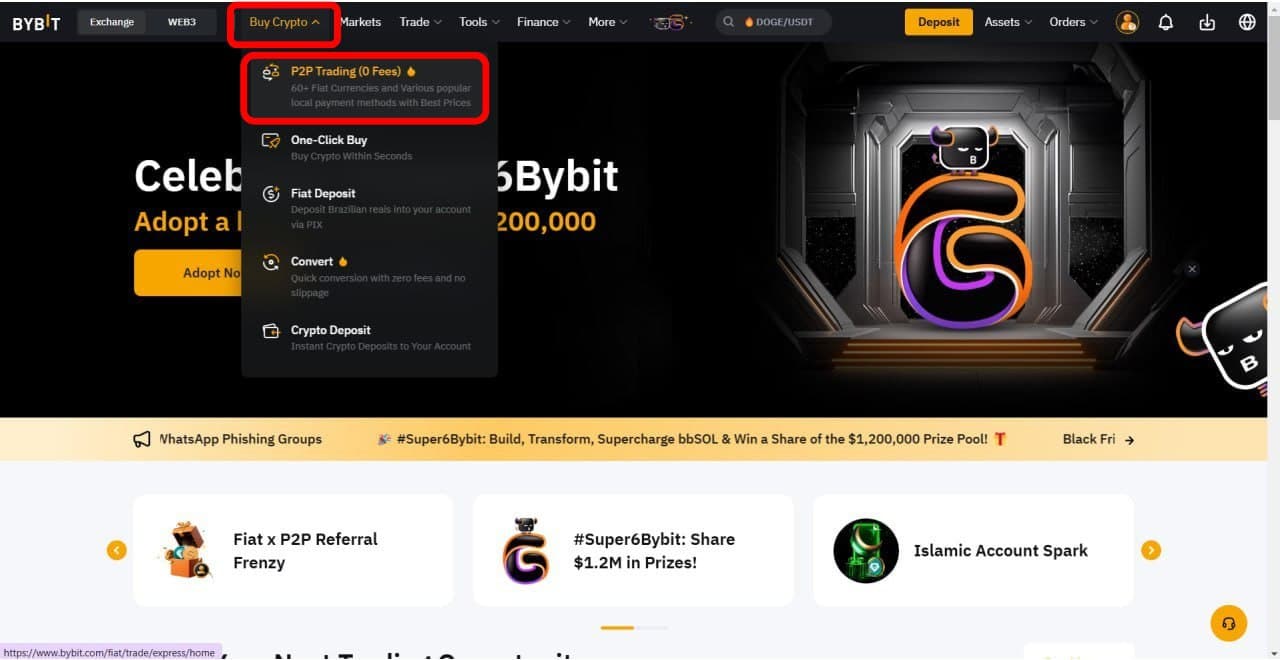Select the P2P Trading icon in the menu
Image resolution: width=1280 pixels, height=660 pixels.
pyautogui.click(x=270, y=71)
